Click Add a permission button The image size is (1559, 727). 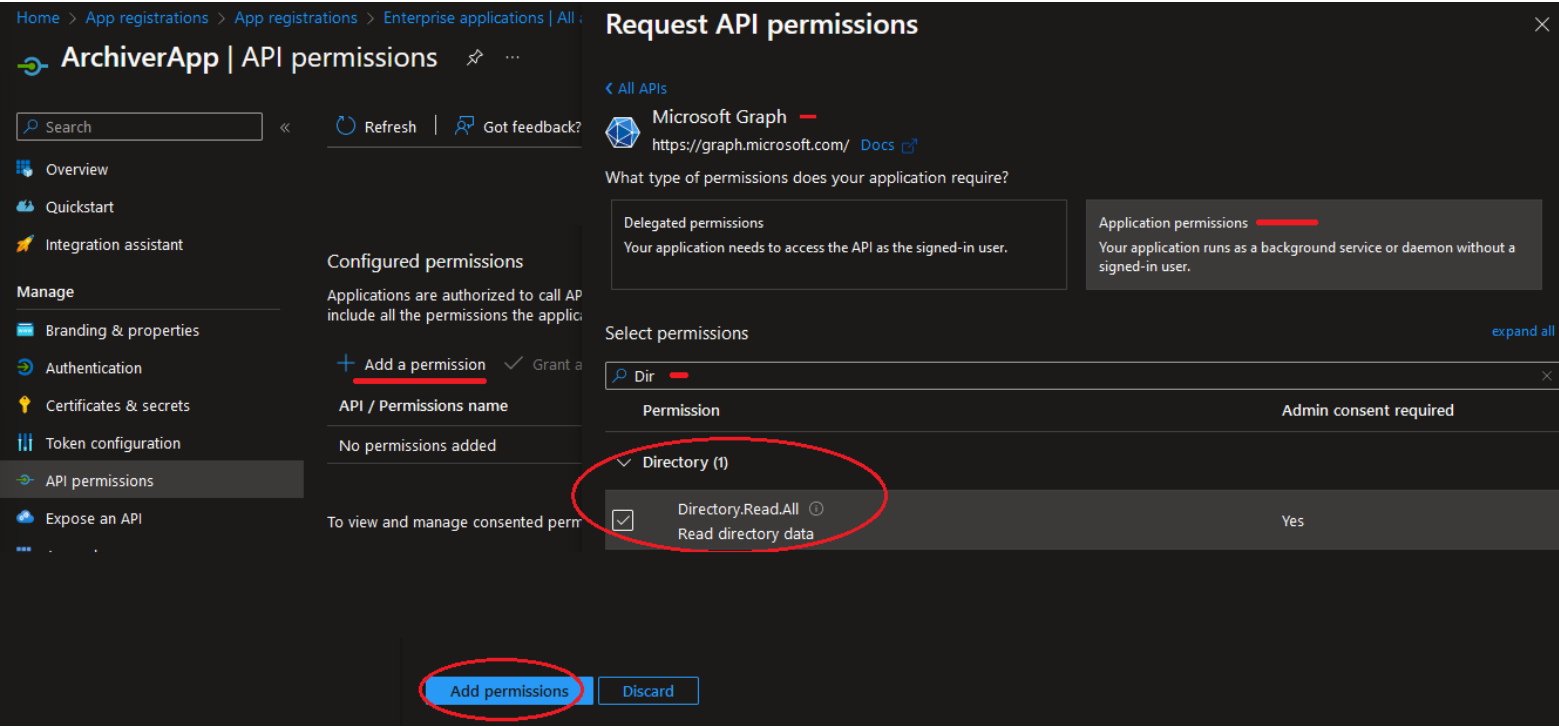point(411,364)
